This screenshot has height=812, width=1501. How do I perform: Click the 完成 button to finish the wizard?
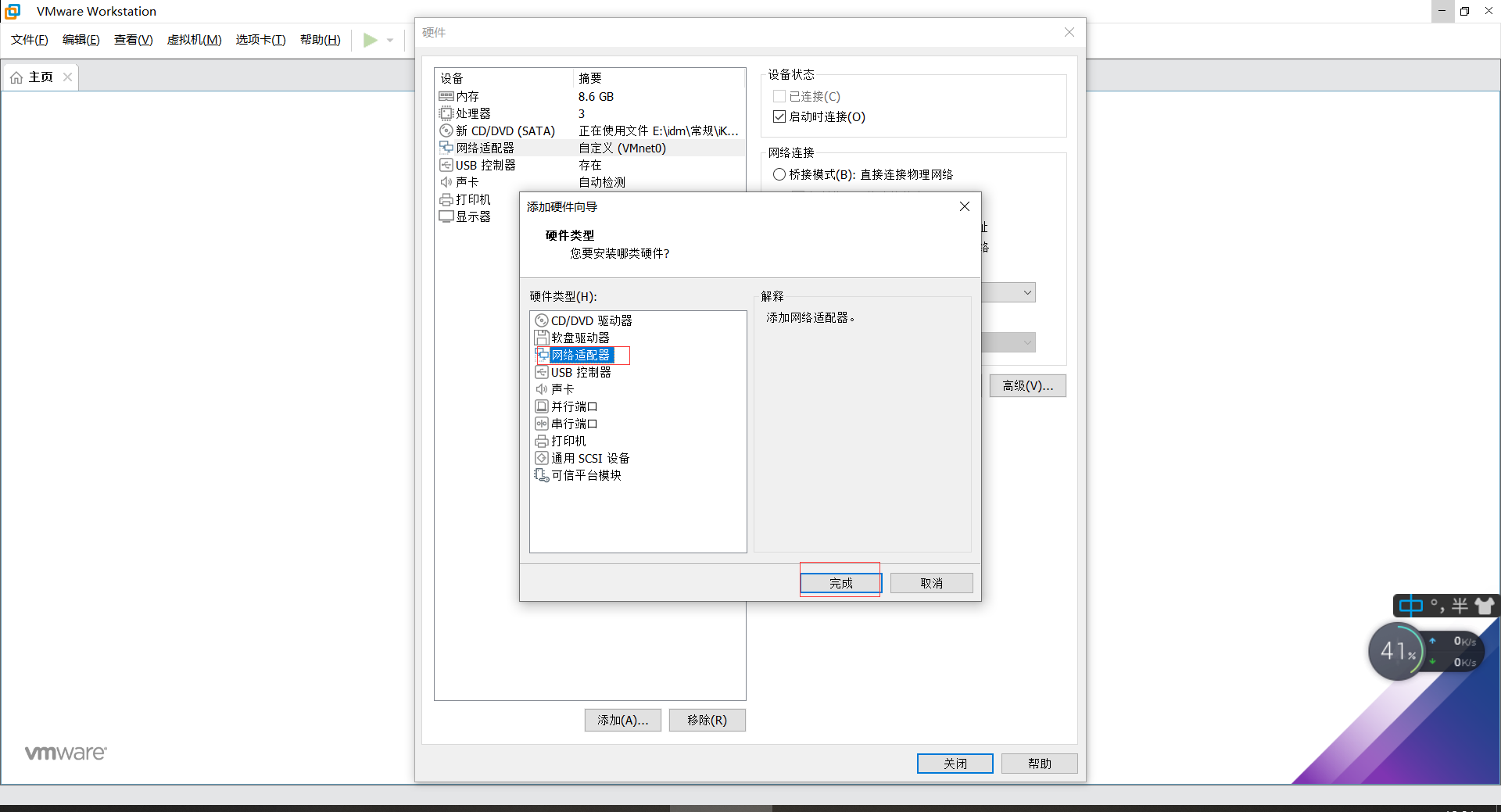tap(840, 583)
